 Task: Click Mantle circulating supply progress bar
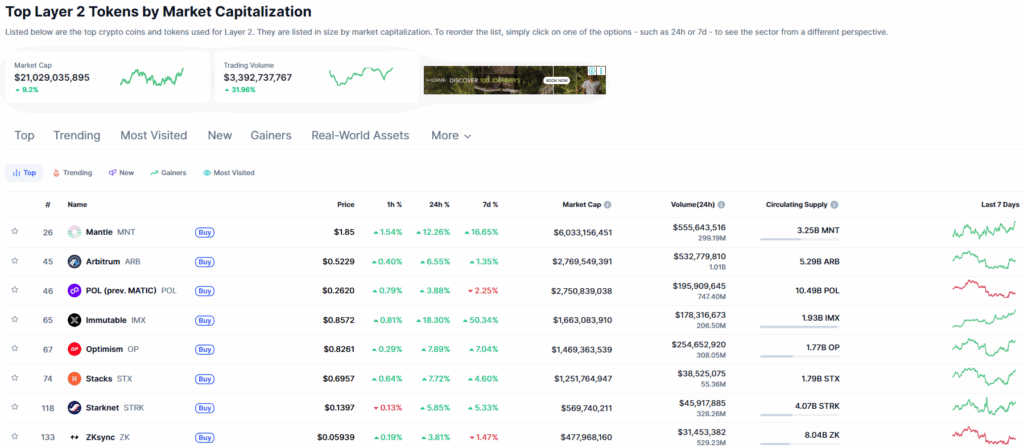[x=799, y=239]
